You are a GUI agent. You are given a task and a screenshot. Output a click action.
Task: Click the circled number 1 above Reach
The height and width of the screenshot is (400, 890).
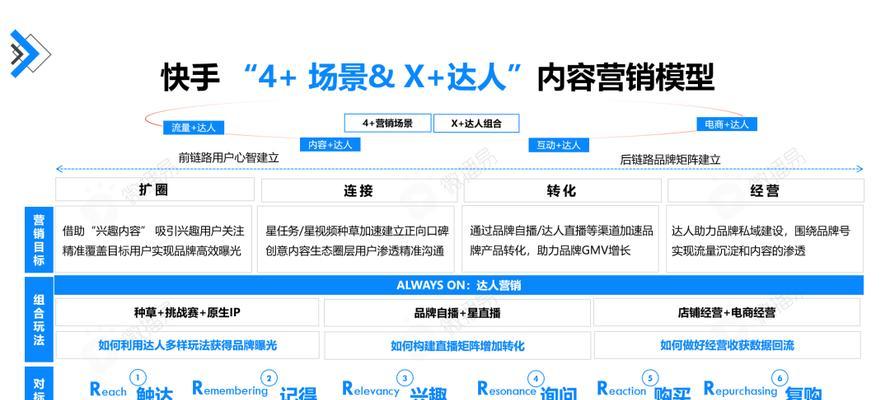(x=138, y=377)
